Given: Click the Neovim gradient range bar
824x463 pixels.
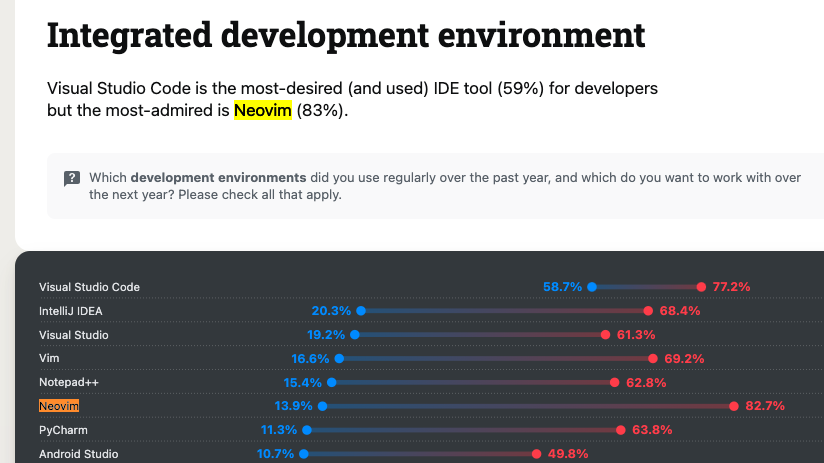Looking at the screenshot, I should tap(528, 406).
